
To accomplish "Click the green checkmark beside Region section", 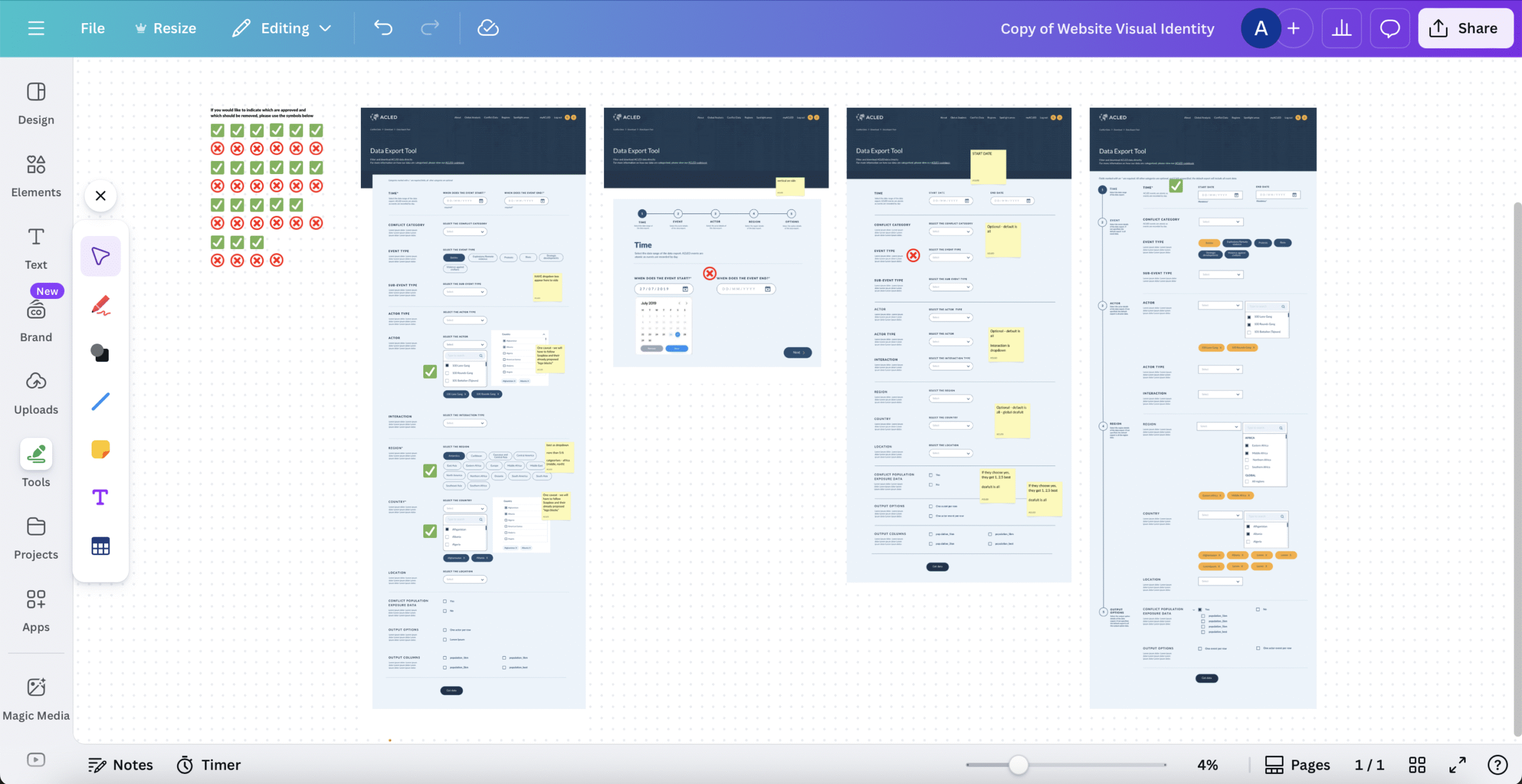I will click(430, 471).
